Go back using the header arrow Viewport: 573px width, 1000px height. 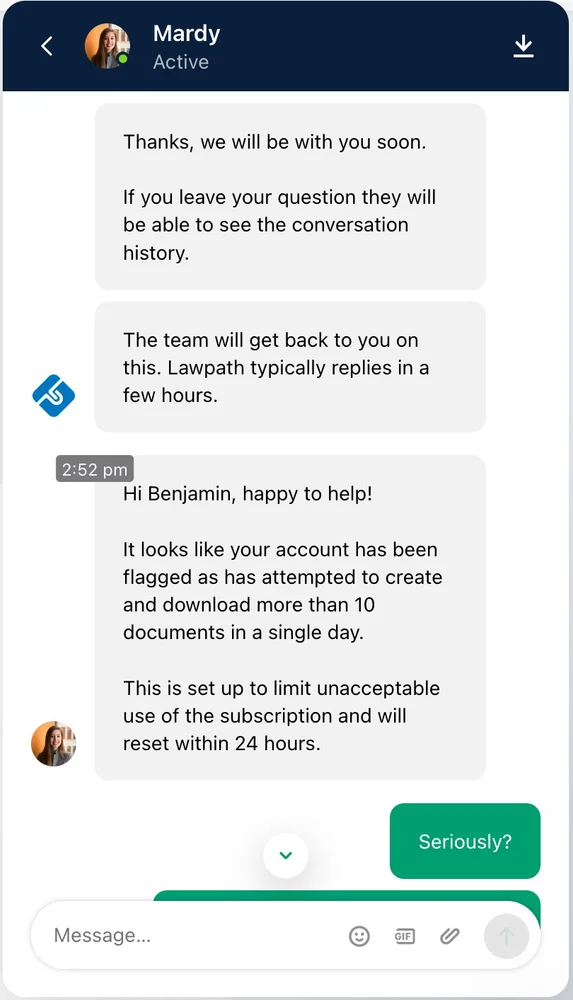pos(47,46)
